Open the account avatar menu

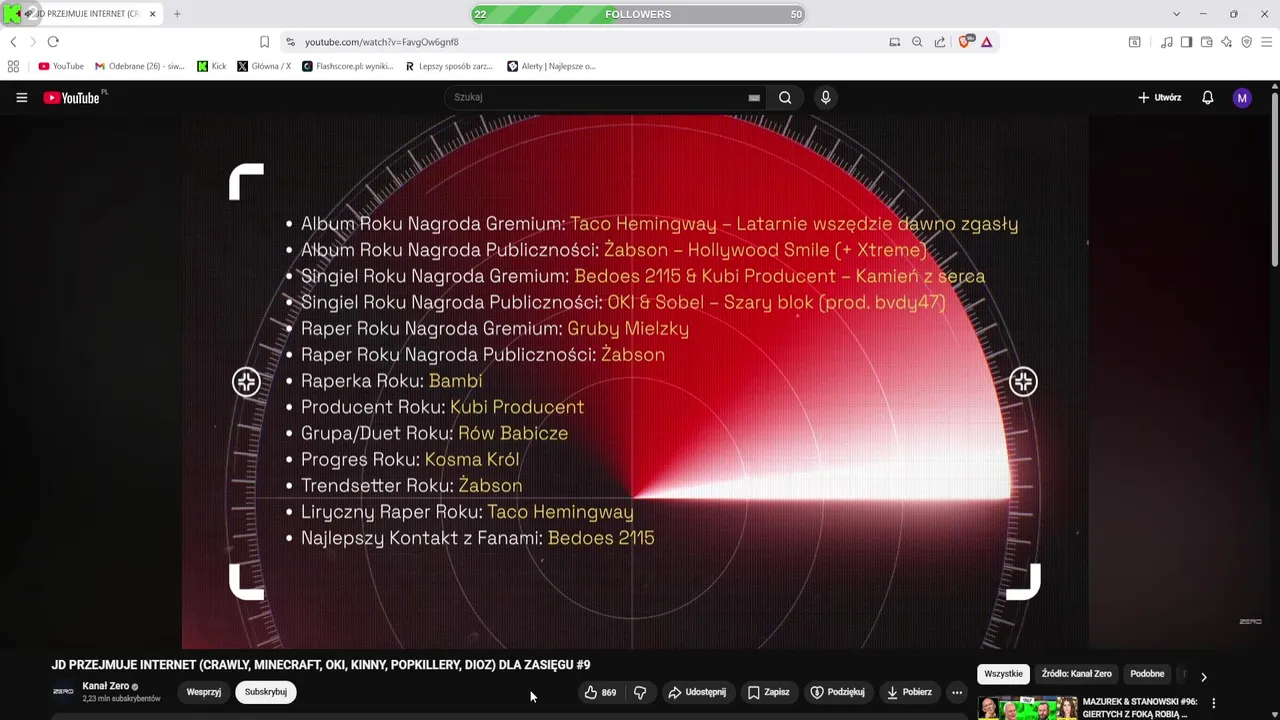[1242, 97]
